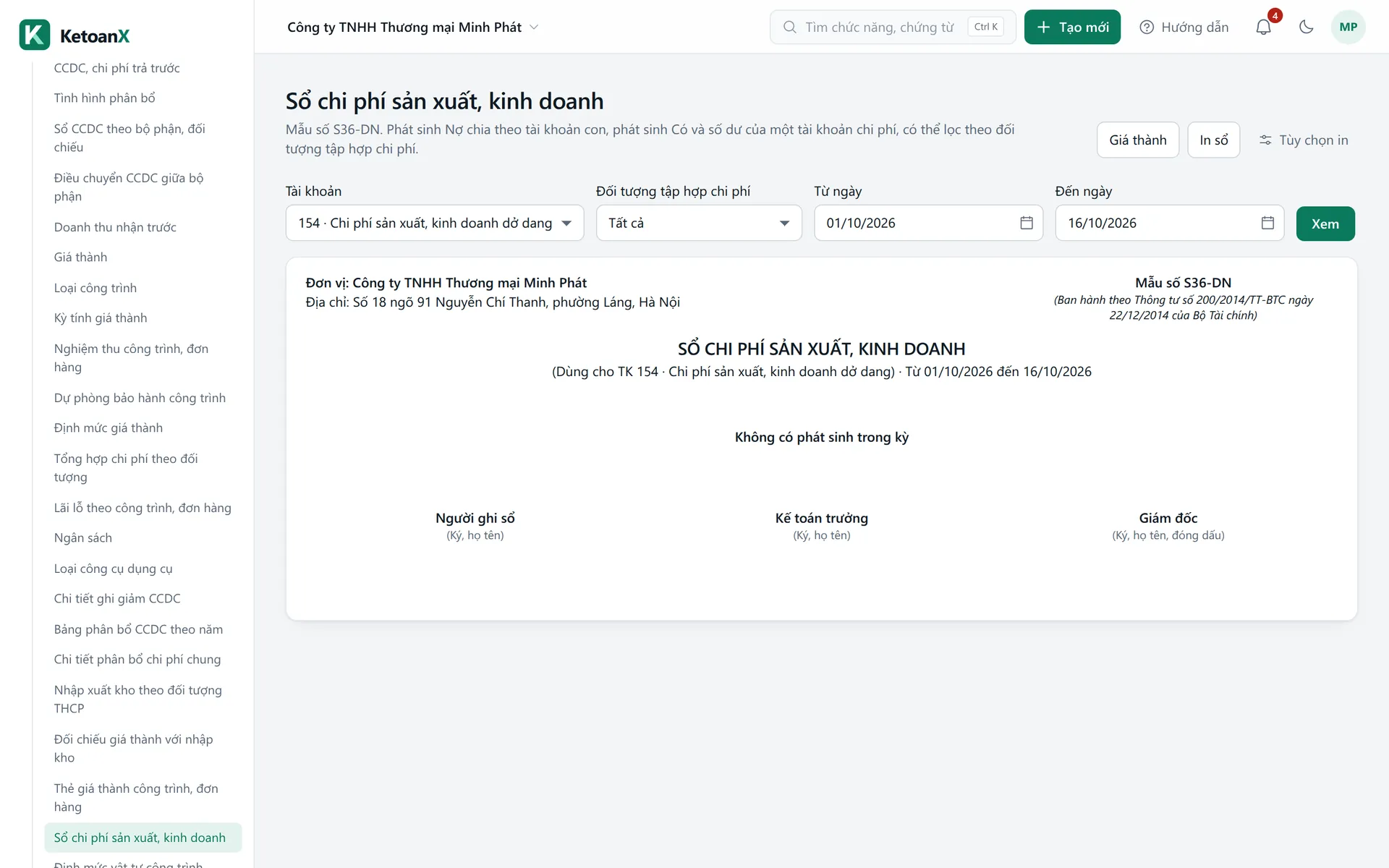Open Định mức giá thành sidebar item
The width and height of the screenshot is (1389, 868).
point(109,428)
